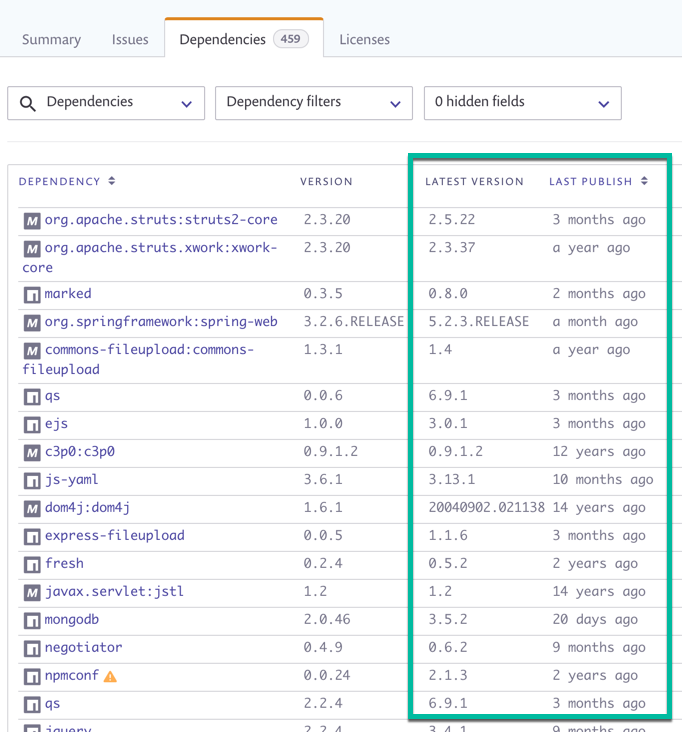Open the javax.servlet:jstl dependency link
This screenshot has height=732, width=682.
coord(114,591)
